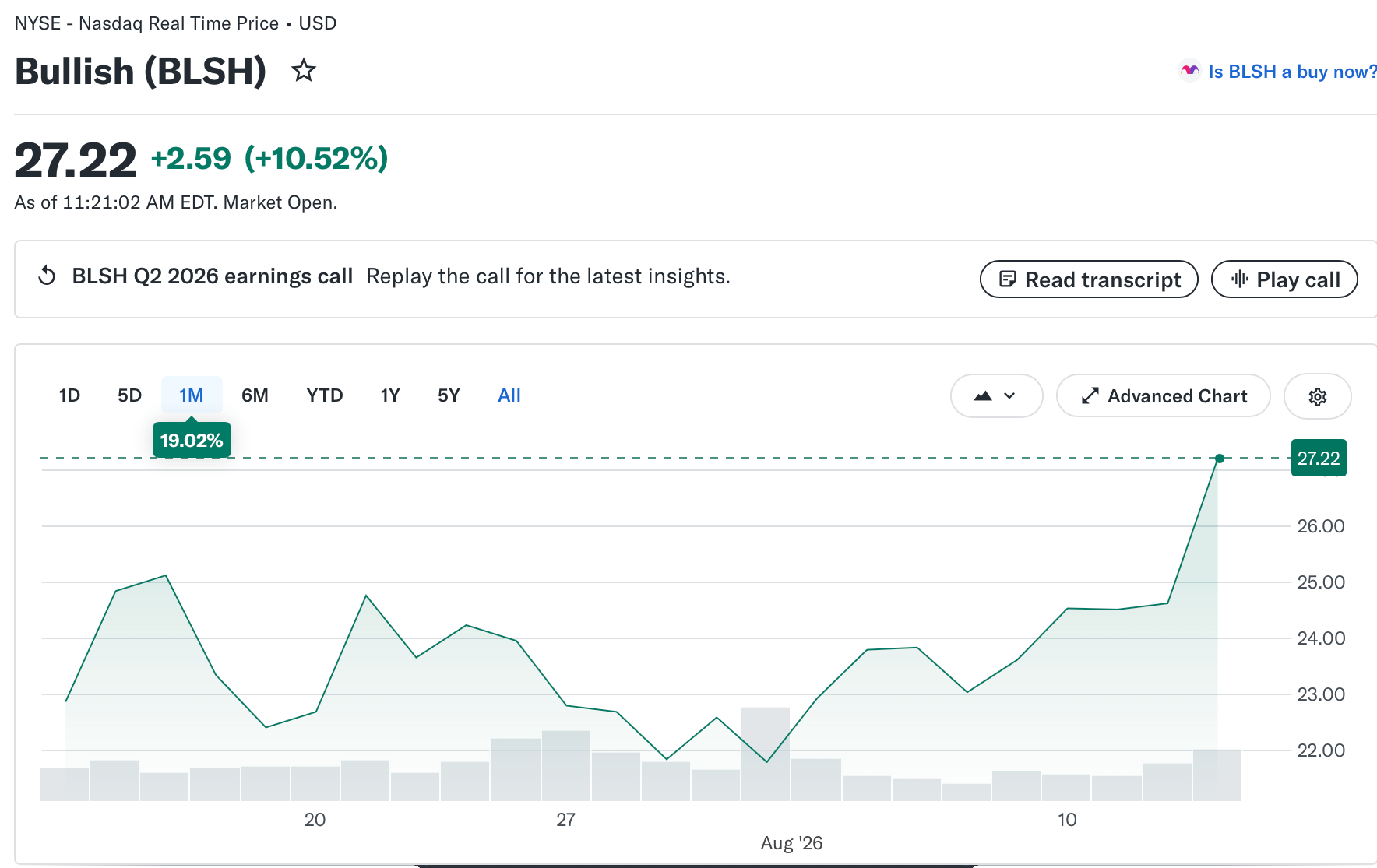Switch chart to 5D range
The height and width of the screenshot is (868, 1377).
129,395
